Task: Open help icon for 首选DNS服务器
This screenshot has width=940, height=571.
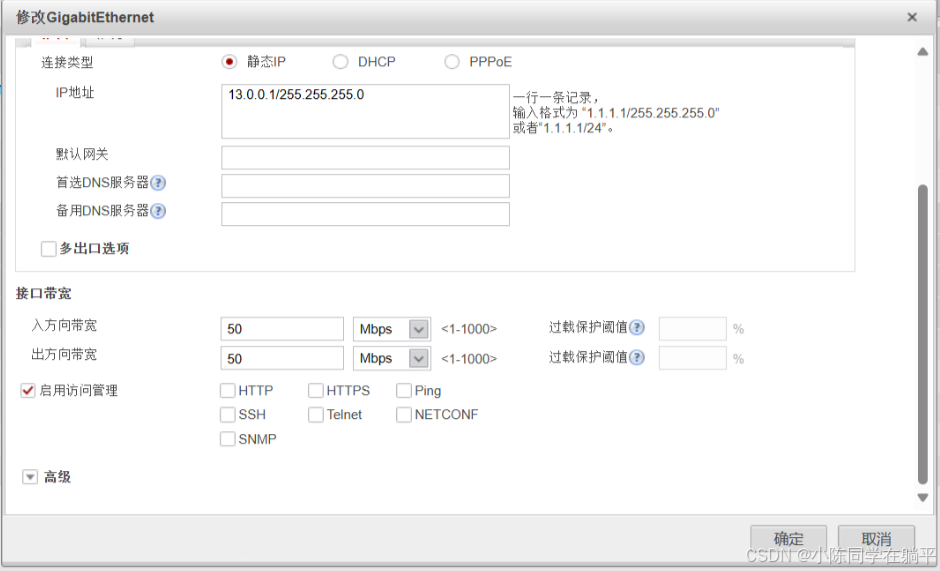Action: point(158,183)
